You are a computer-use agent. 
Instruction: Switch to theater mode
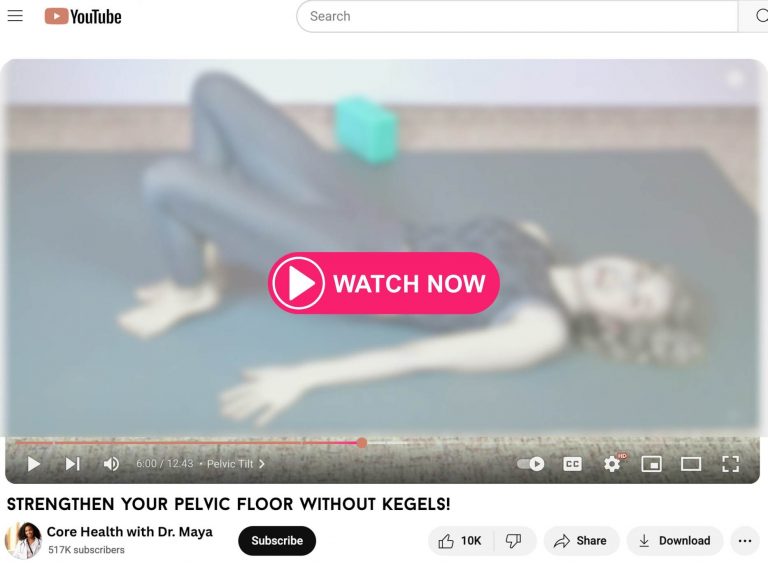pyautogui.click(x=691, y=464)
